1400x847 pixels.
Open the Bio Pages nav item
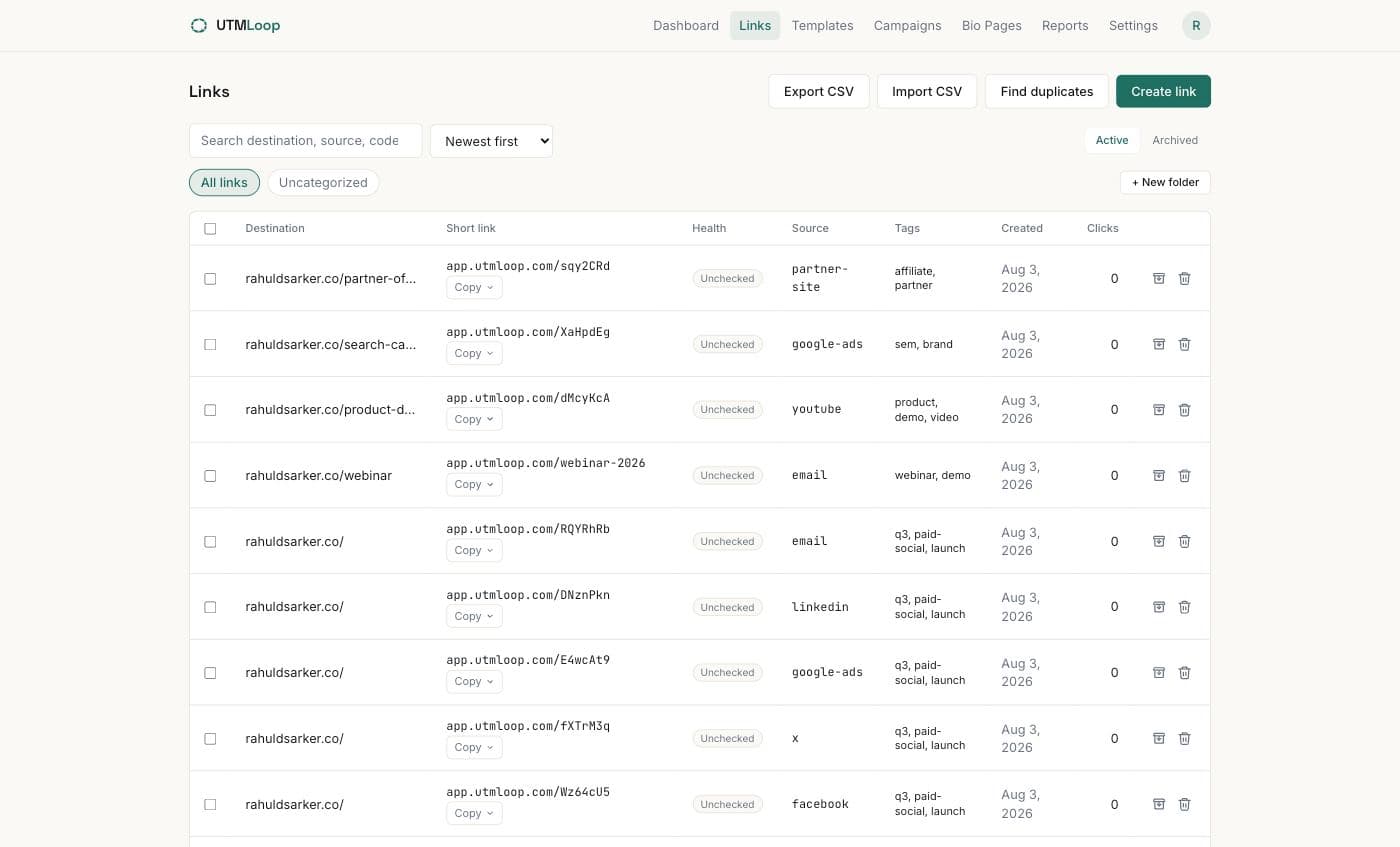click(991, 25)
